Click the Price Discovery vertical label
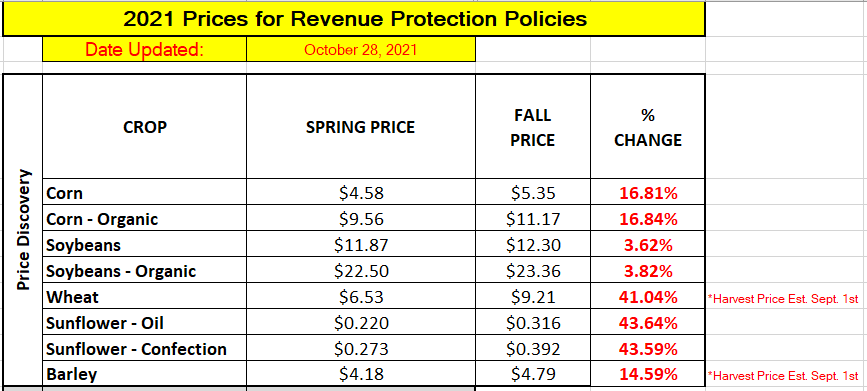This screenshot has width=867, height=391. [23, 230]
